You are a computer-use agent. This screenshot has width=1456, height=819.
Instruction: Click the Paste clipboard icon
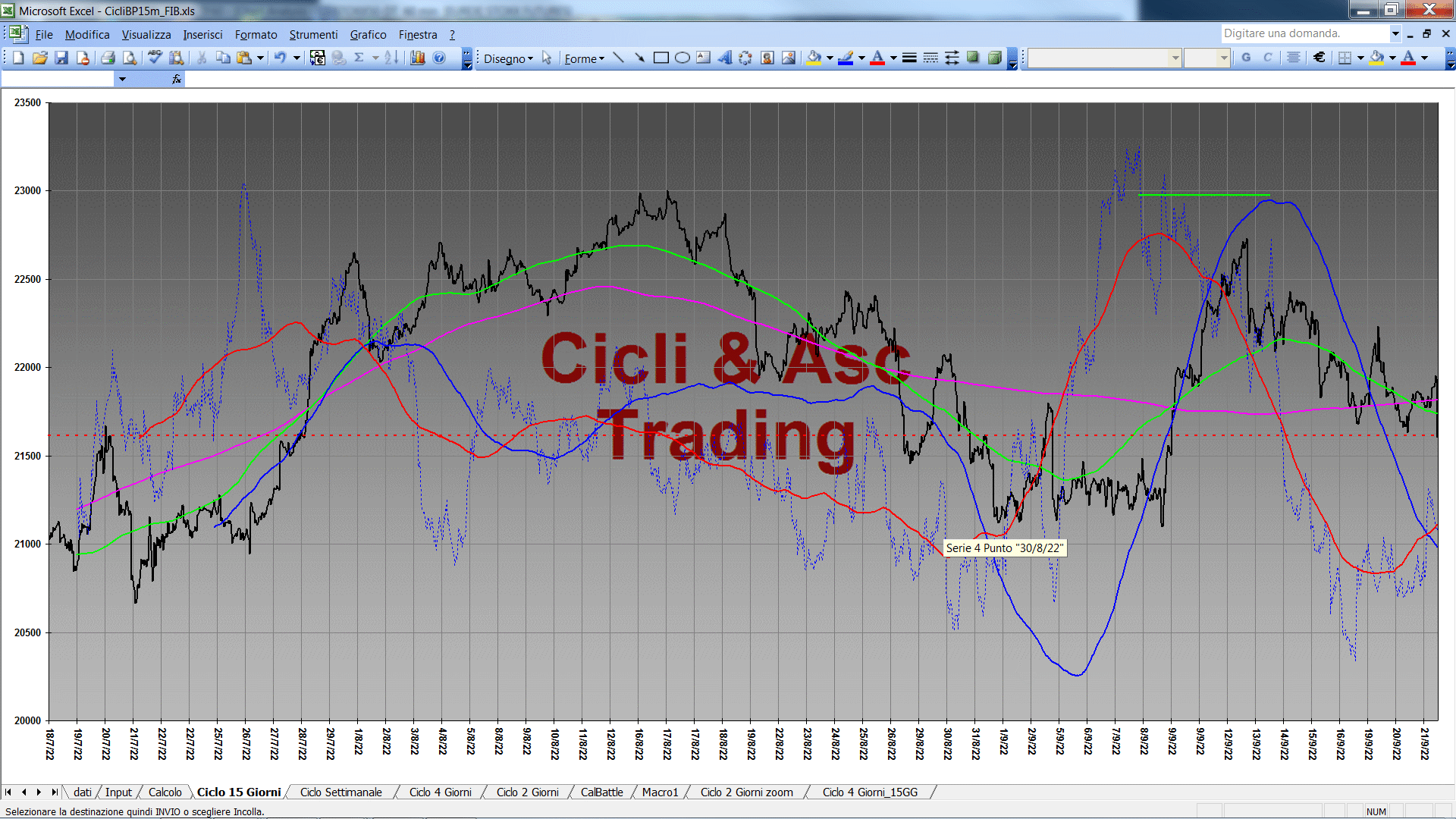point(244,58)
